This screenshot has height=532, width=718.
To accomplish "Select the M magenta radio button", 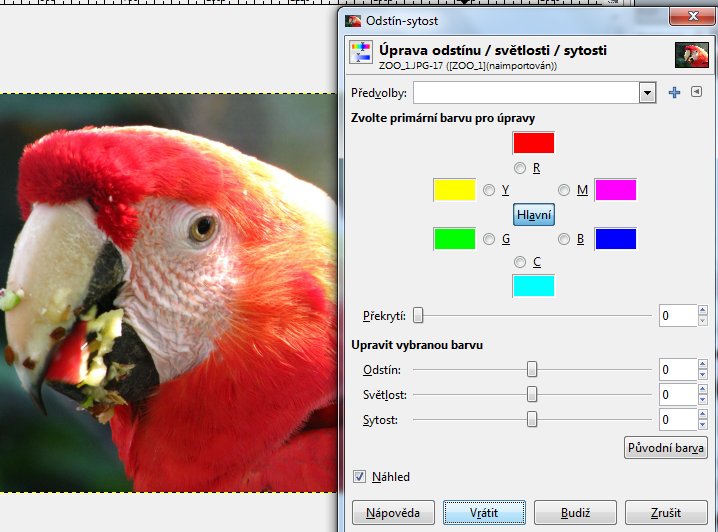I will point(564,190).
